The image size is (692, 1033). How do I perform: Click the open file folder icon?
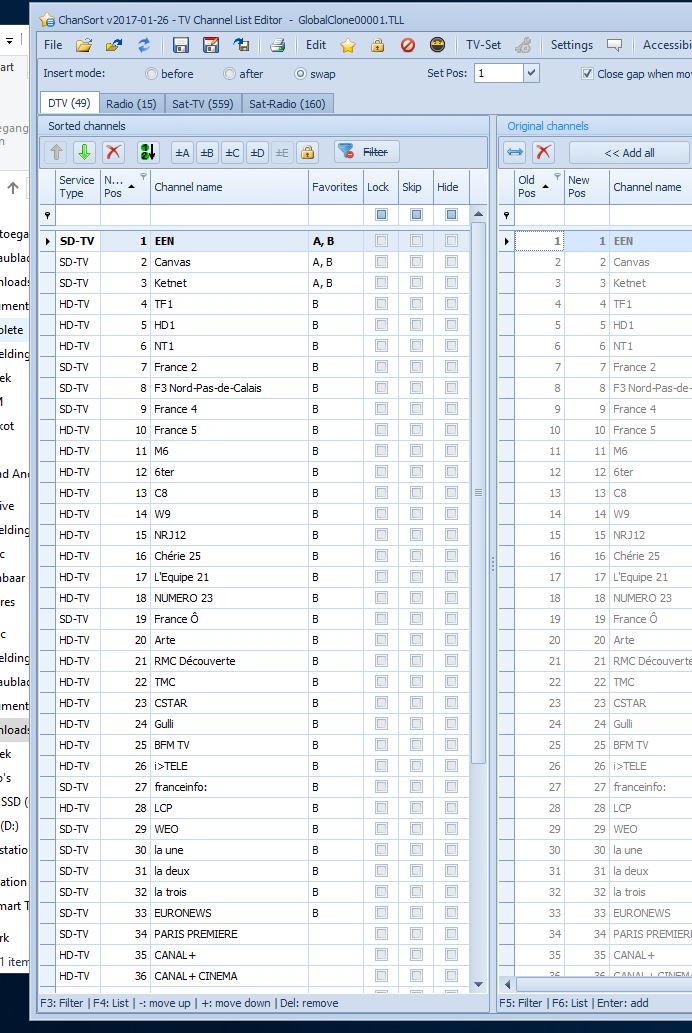point(84,45)
